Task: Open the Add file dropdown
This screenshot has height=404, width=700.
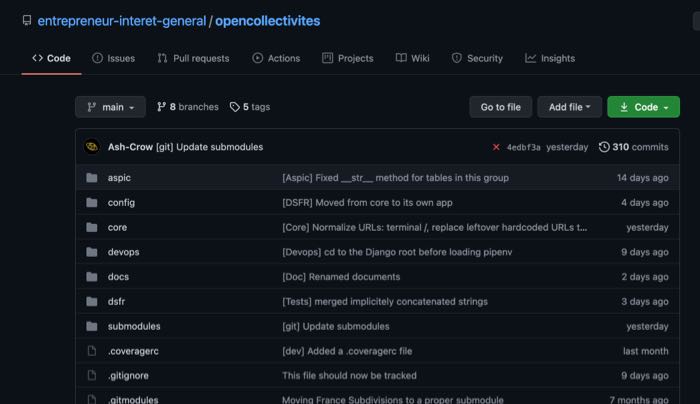Action: 570,107
